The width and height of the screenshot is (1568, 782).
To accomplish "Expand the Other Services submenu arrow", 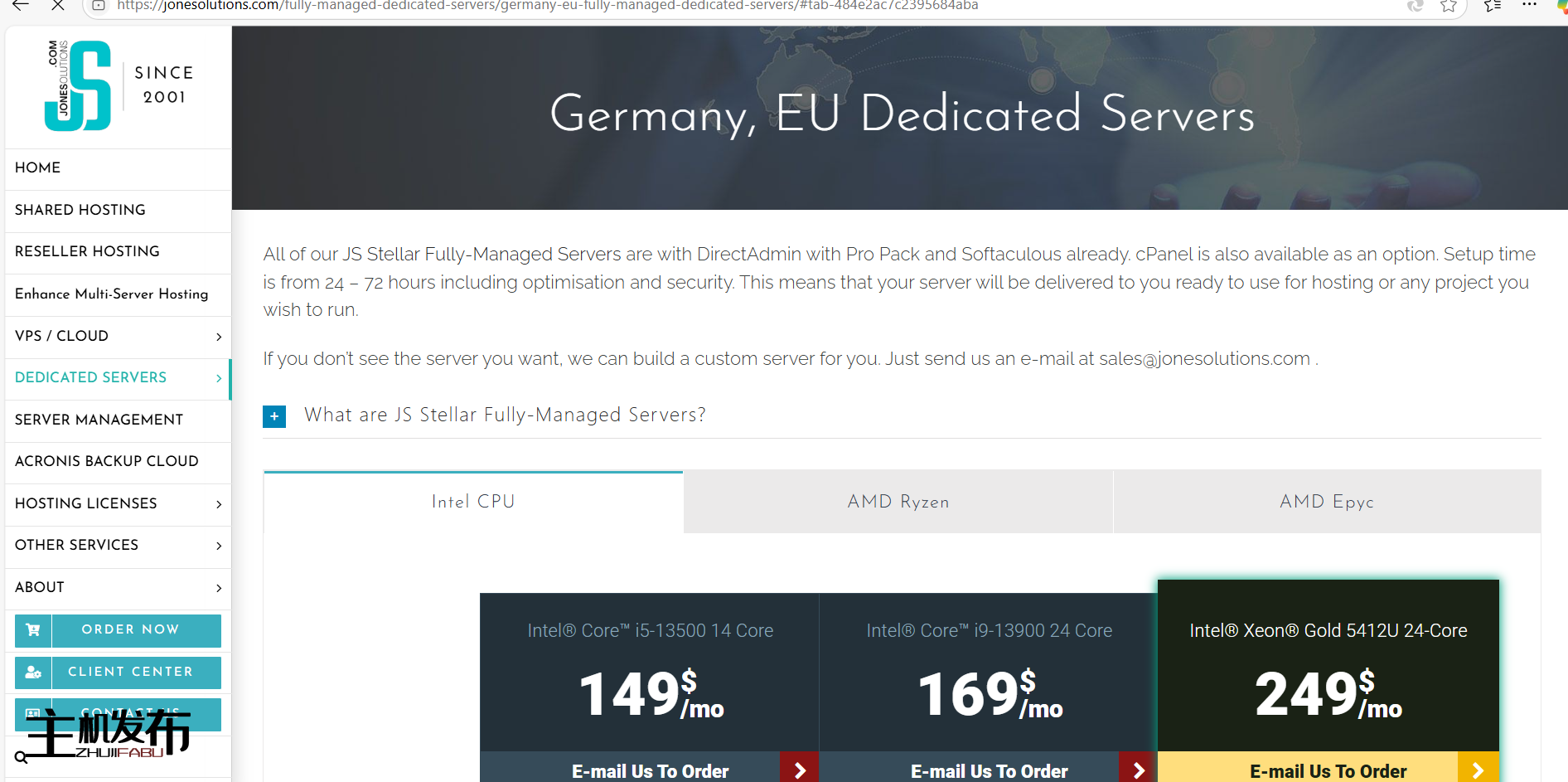I will point(219,546).
